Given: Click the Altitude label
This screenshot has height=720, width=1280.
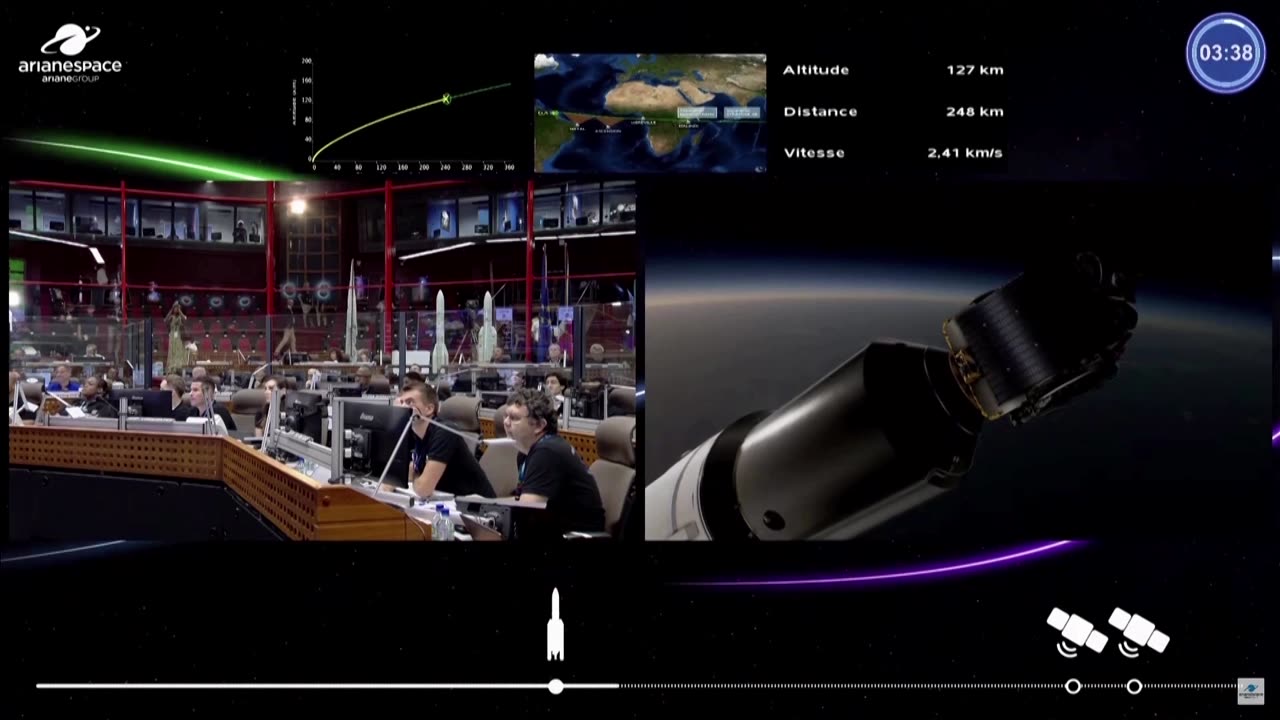Looking at the screenshot, I should [816, 70].
